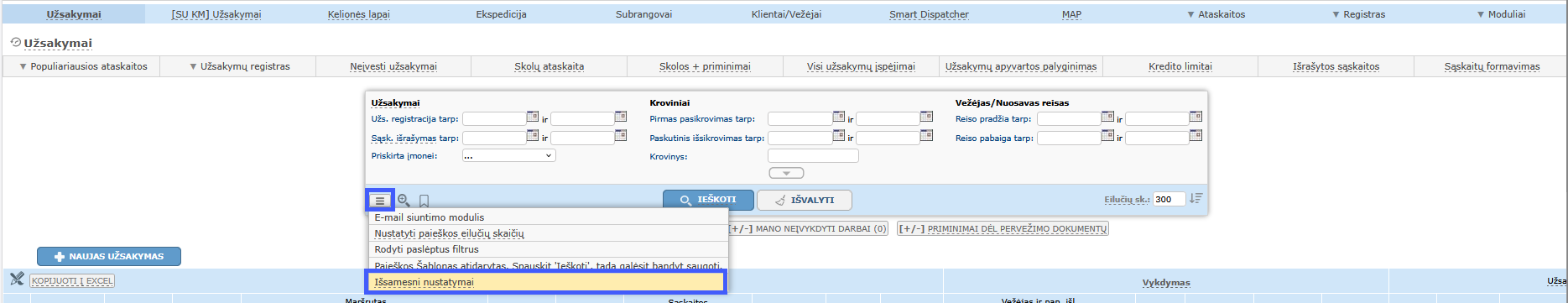Open Neįvesti užsakymai report

[x=393, y=66]
